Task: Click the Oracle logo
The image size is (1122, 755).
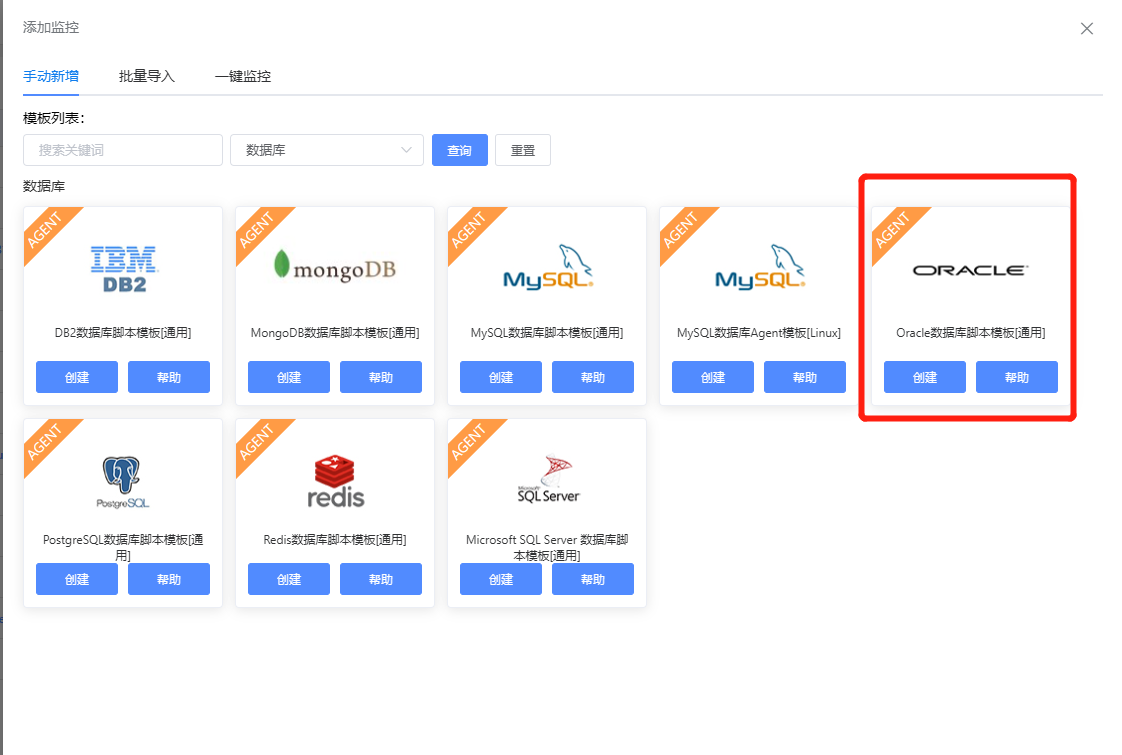Action: click(x=970, y=270)
